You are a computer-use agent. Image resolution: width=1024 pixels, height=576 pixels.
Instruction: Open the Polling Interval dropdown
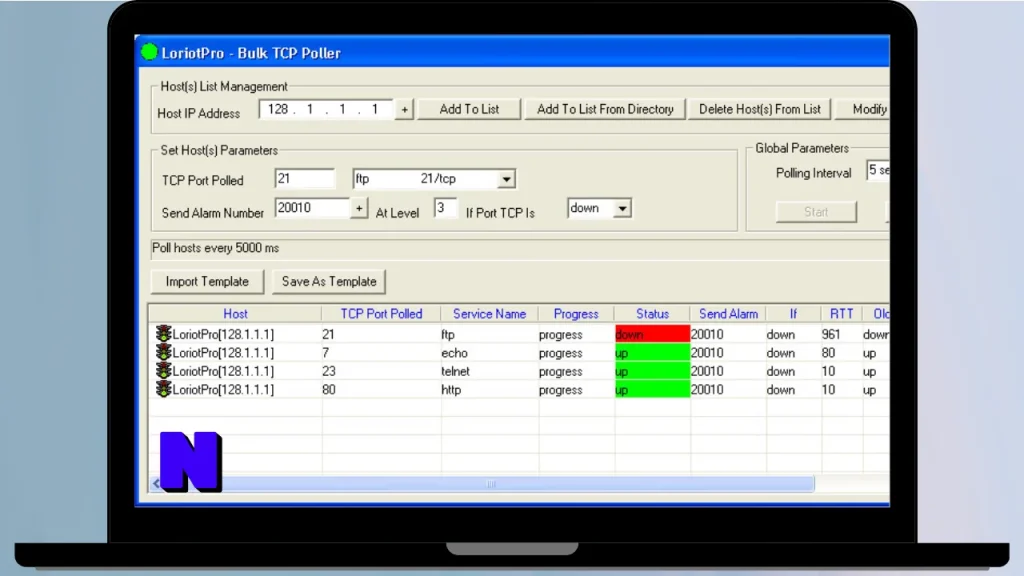[878, 170]
